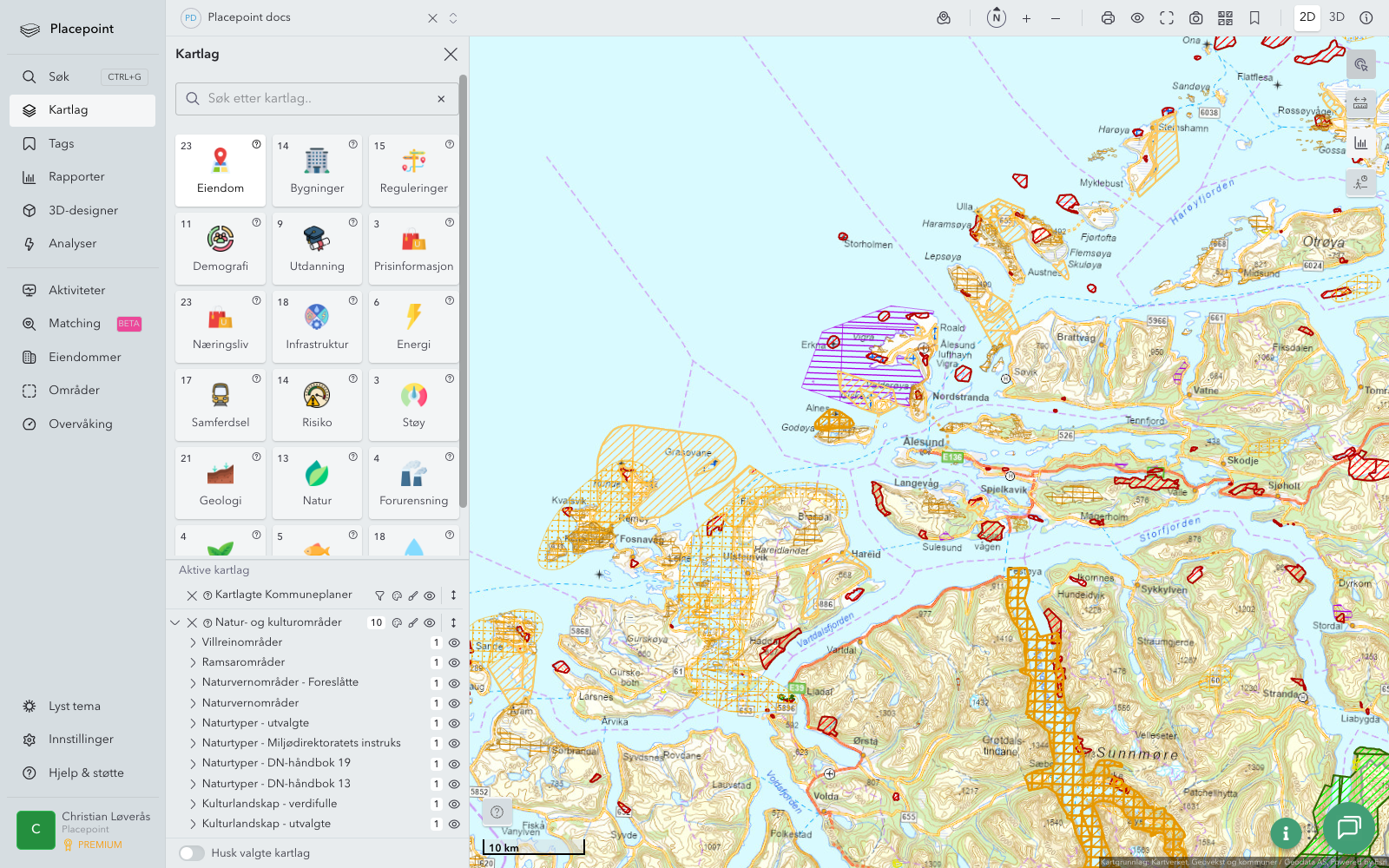
Task: Expand the Naturvernområder sublayer
Action: coord(193,703)
